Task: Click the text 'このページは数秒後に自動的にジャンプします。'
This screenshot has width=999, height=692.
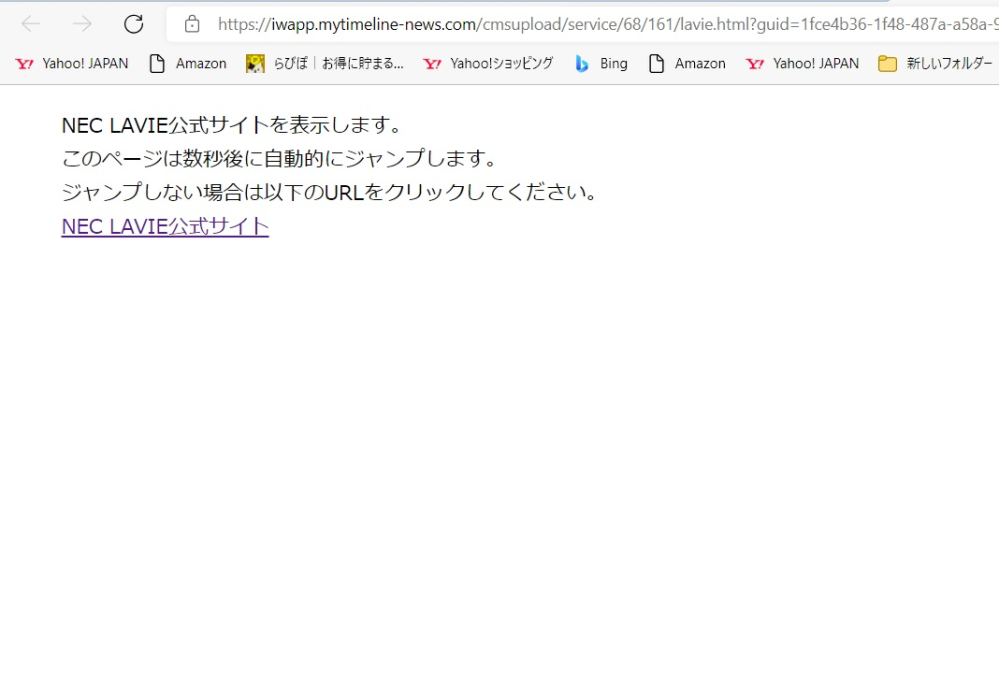Action: point(280,158)
